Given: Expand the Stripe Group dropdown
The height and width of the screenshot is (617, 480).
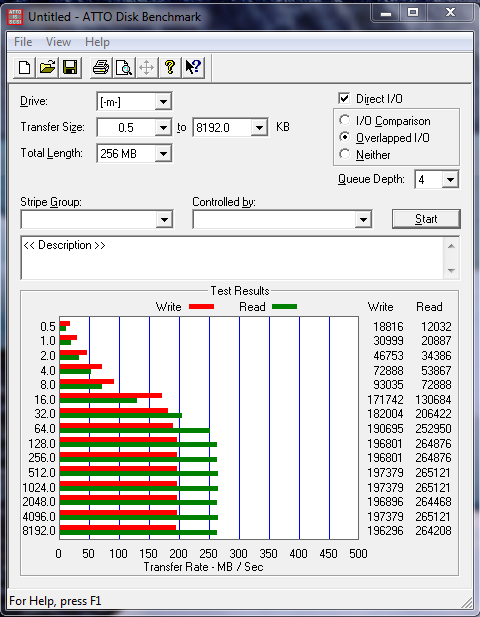Looking at the screenshot, I should tap(164, 219).
